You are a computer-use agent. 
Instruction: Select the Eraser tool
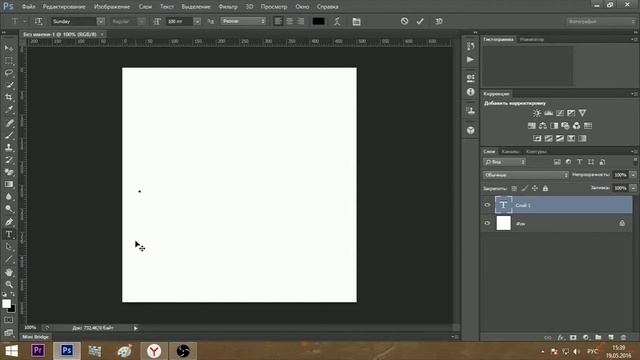(x=9, y=172)
